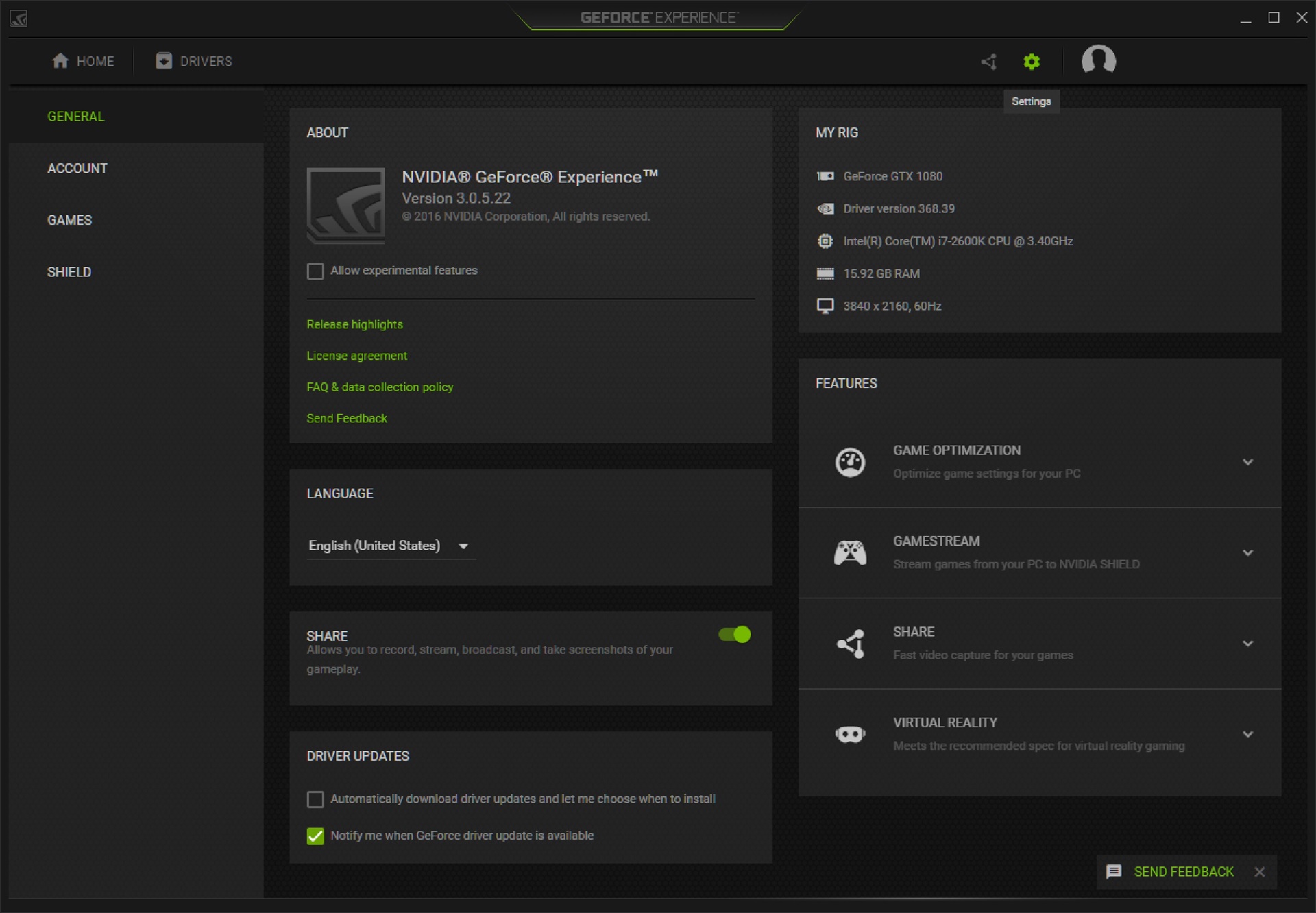Click the GeForce GTX 1080 text

click(x=892, y=176)
